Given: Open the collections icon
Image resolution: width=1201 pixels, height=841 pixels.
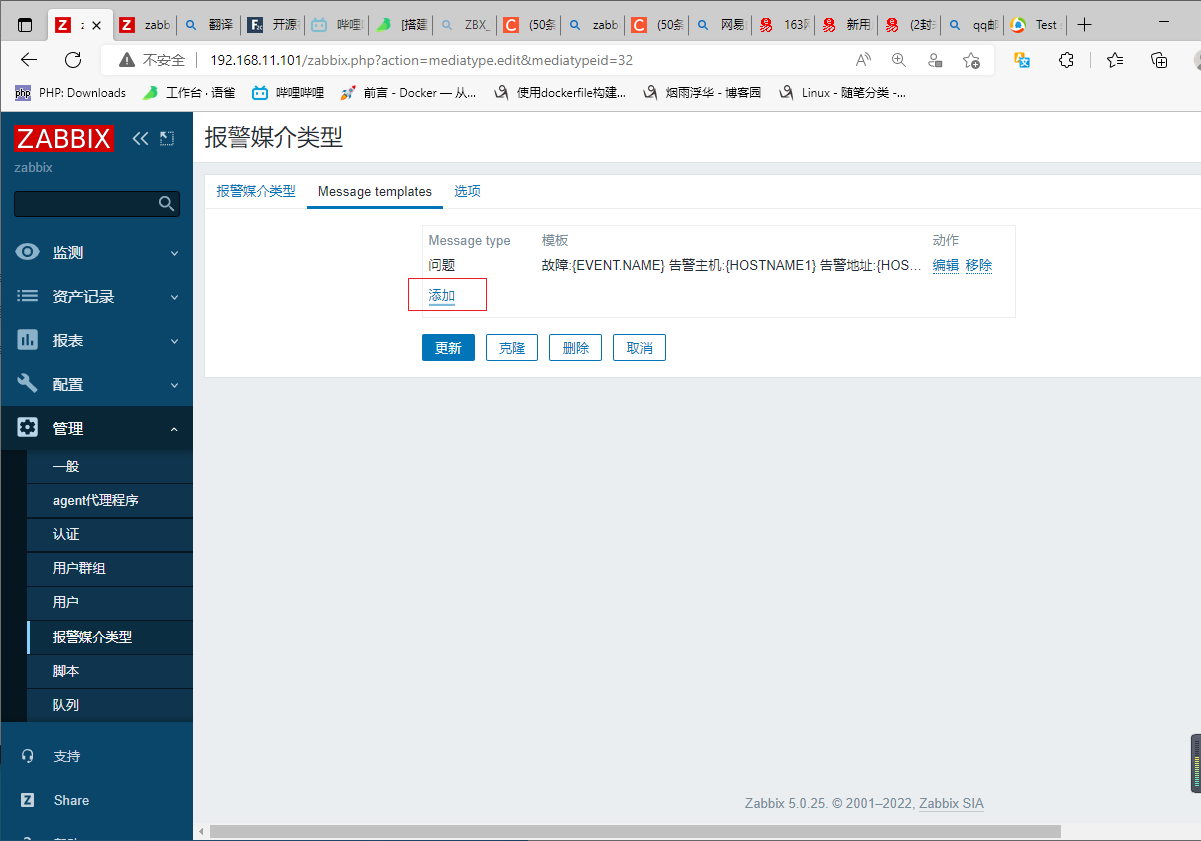Looking at the screenshot, I should (x=1159, y=60).
